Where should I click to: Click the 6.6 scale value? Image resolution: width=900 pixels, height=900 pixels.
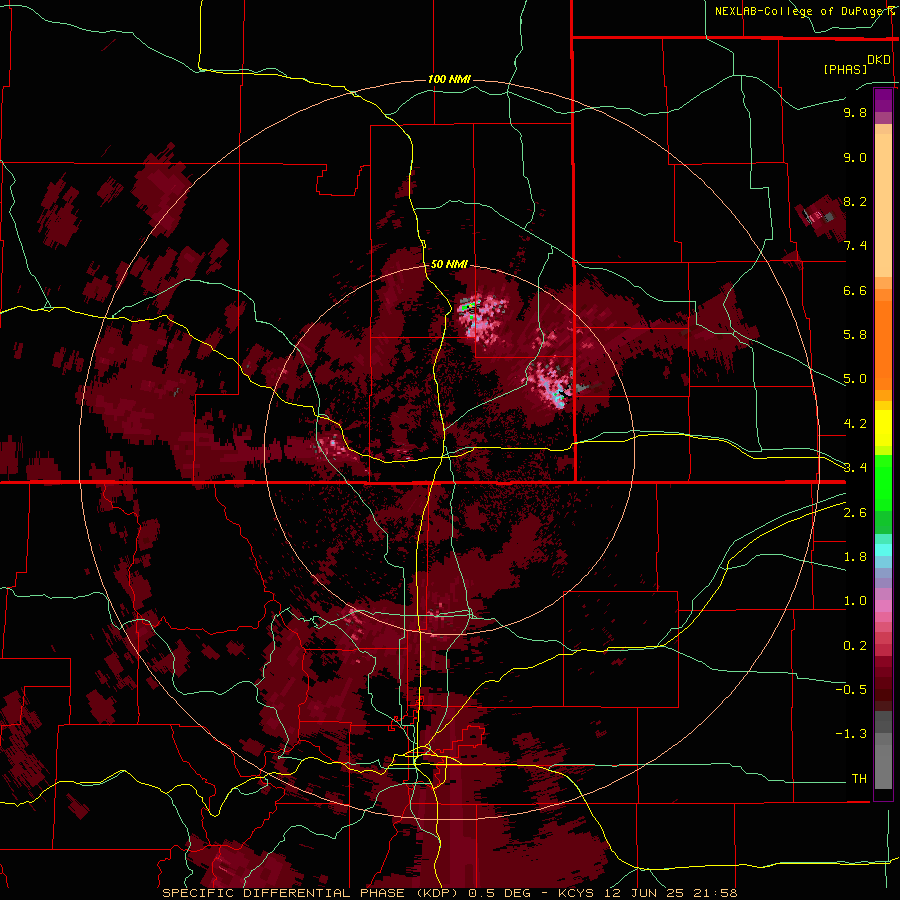[x=855, y=290]
